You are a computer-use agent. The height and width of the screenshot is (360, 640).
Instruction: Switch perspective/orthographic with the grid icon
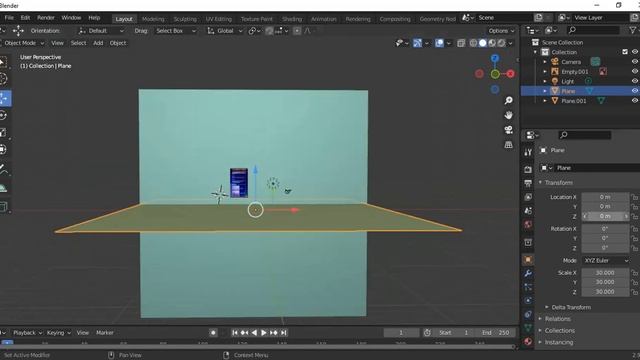coord(509,144)
